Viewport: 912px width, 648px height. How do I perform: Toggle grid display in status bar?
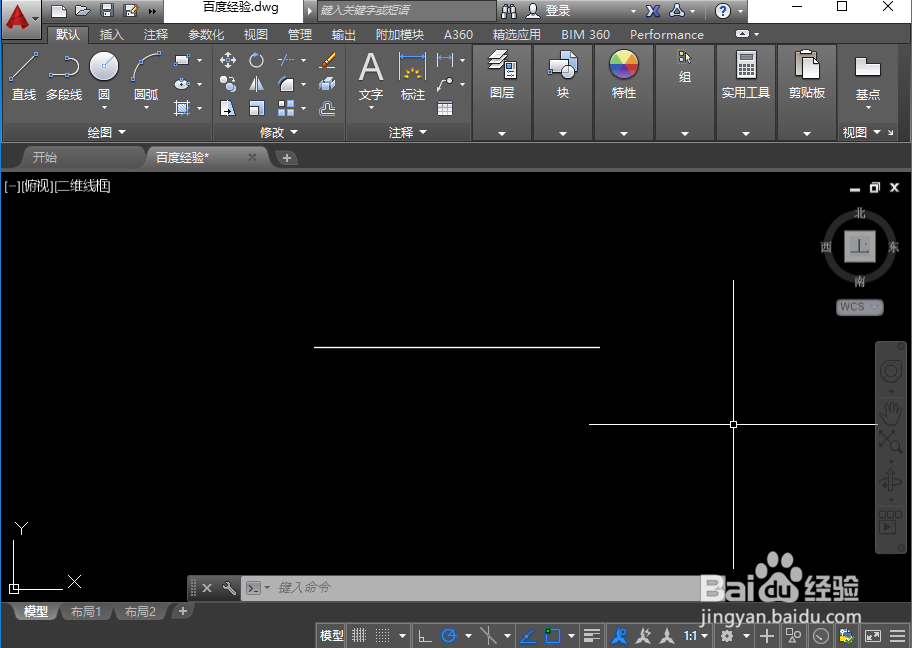359,636
